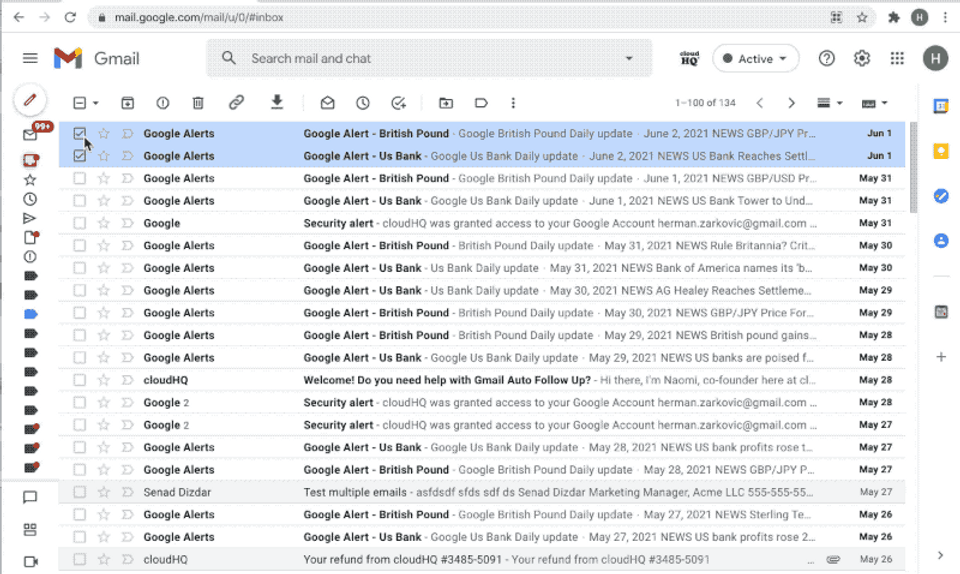The height and width of the screenshot is (574, 960).
Task: Report selected emails as spam
Action: point(163,103)
